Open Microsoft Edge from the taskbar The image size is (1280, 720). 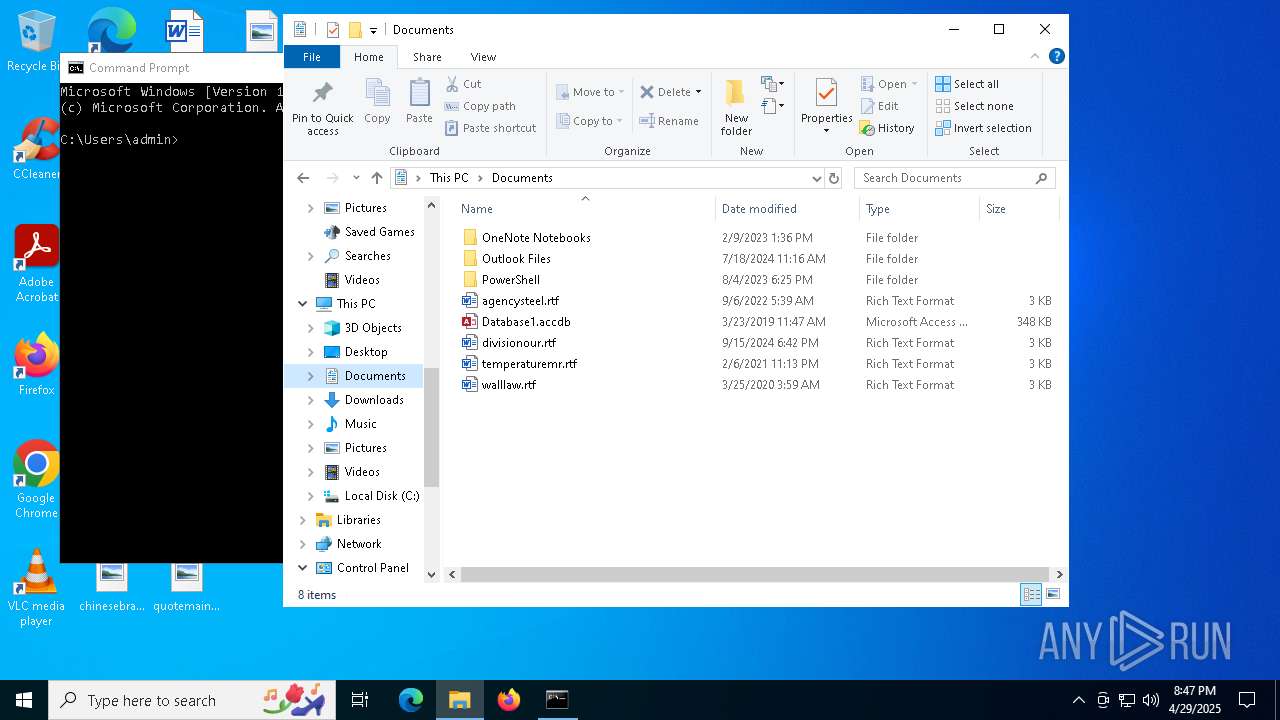[x=411, y=700]
